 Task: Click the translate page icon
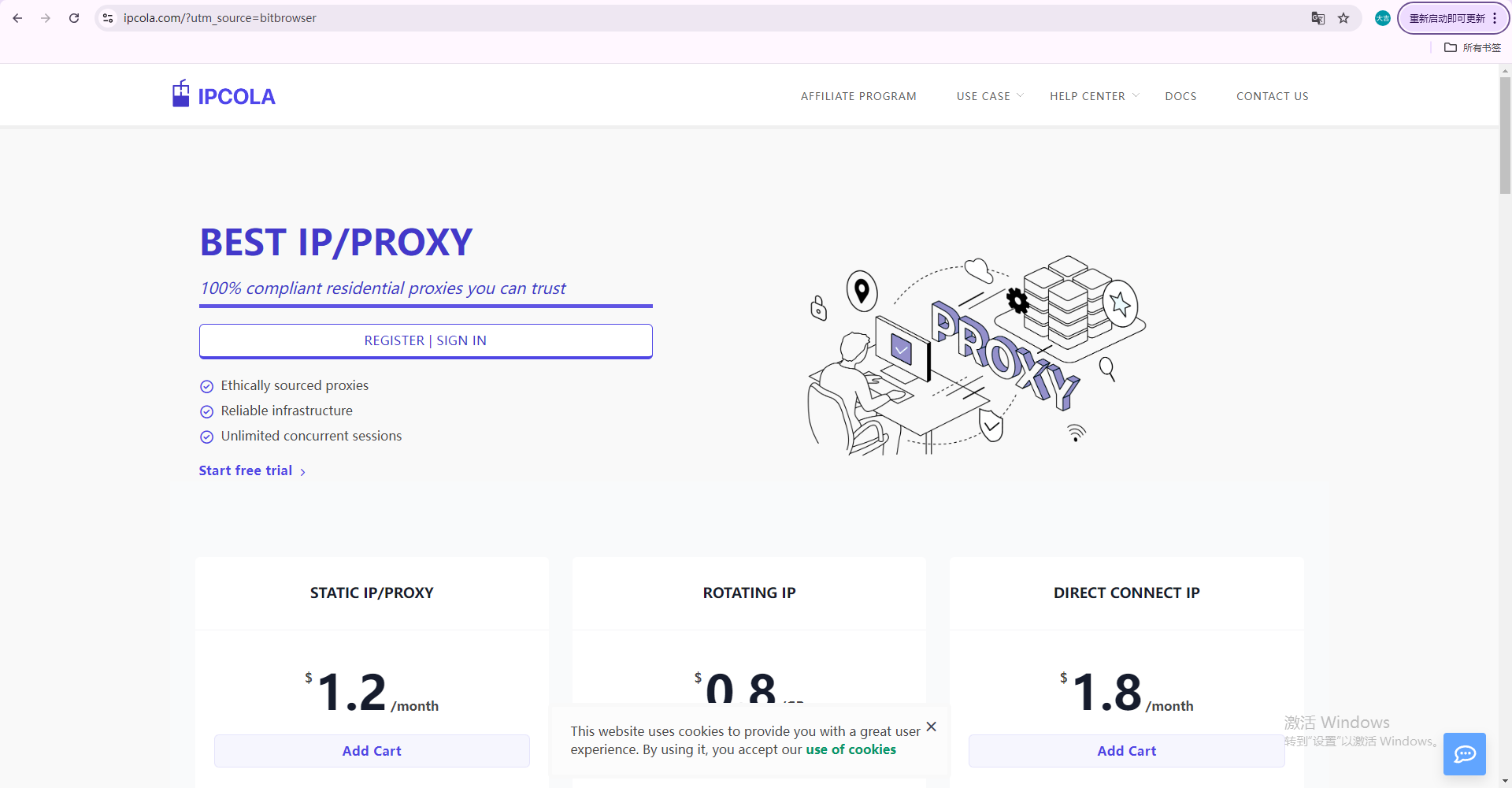pos(1317,18)
